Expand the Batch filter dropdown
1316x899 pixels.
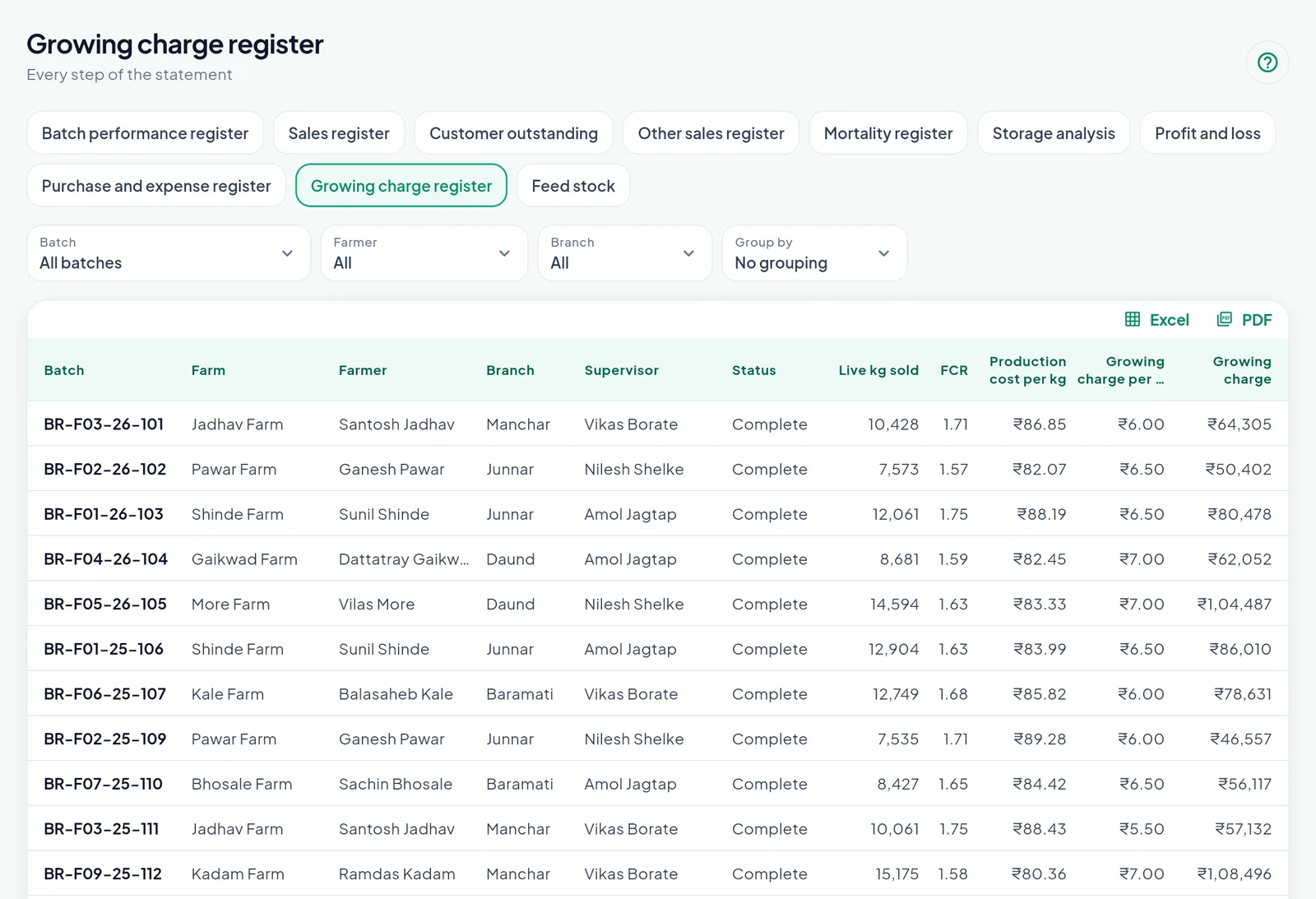(169, 253)
